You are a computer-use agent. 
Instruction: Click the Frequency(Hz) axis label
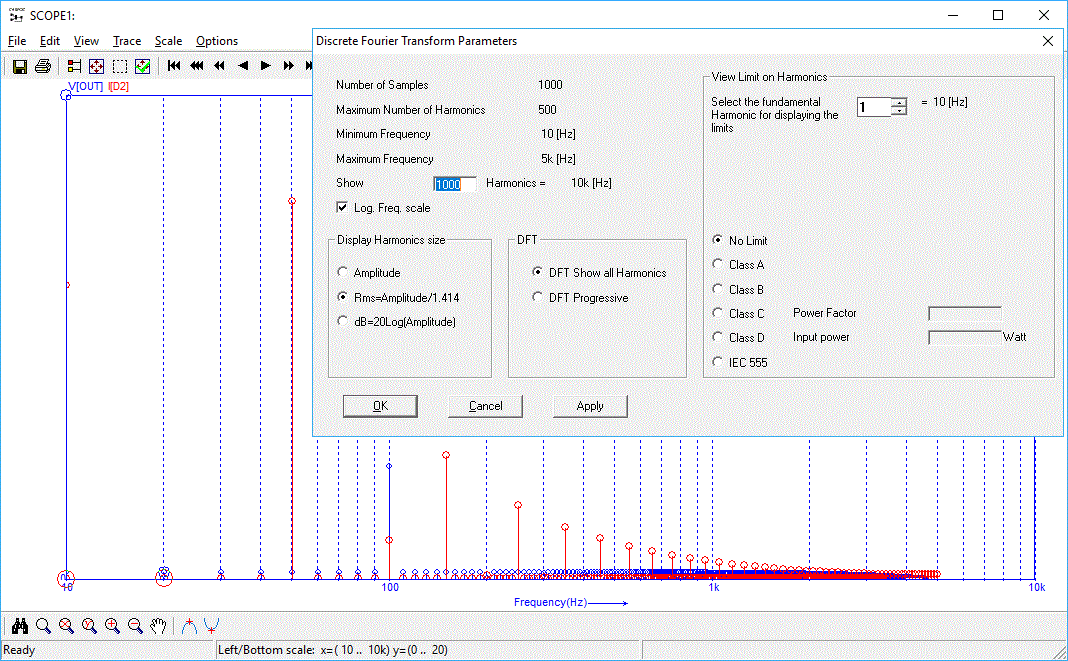[550, 602]
